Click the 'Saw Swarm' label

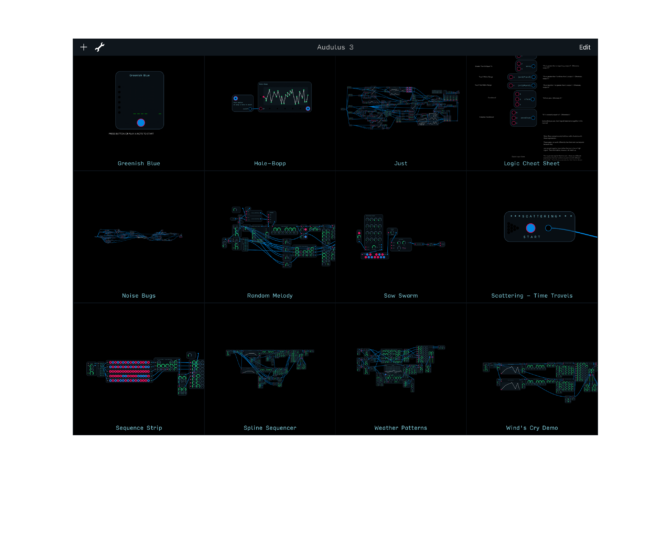coord(401,295)
